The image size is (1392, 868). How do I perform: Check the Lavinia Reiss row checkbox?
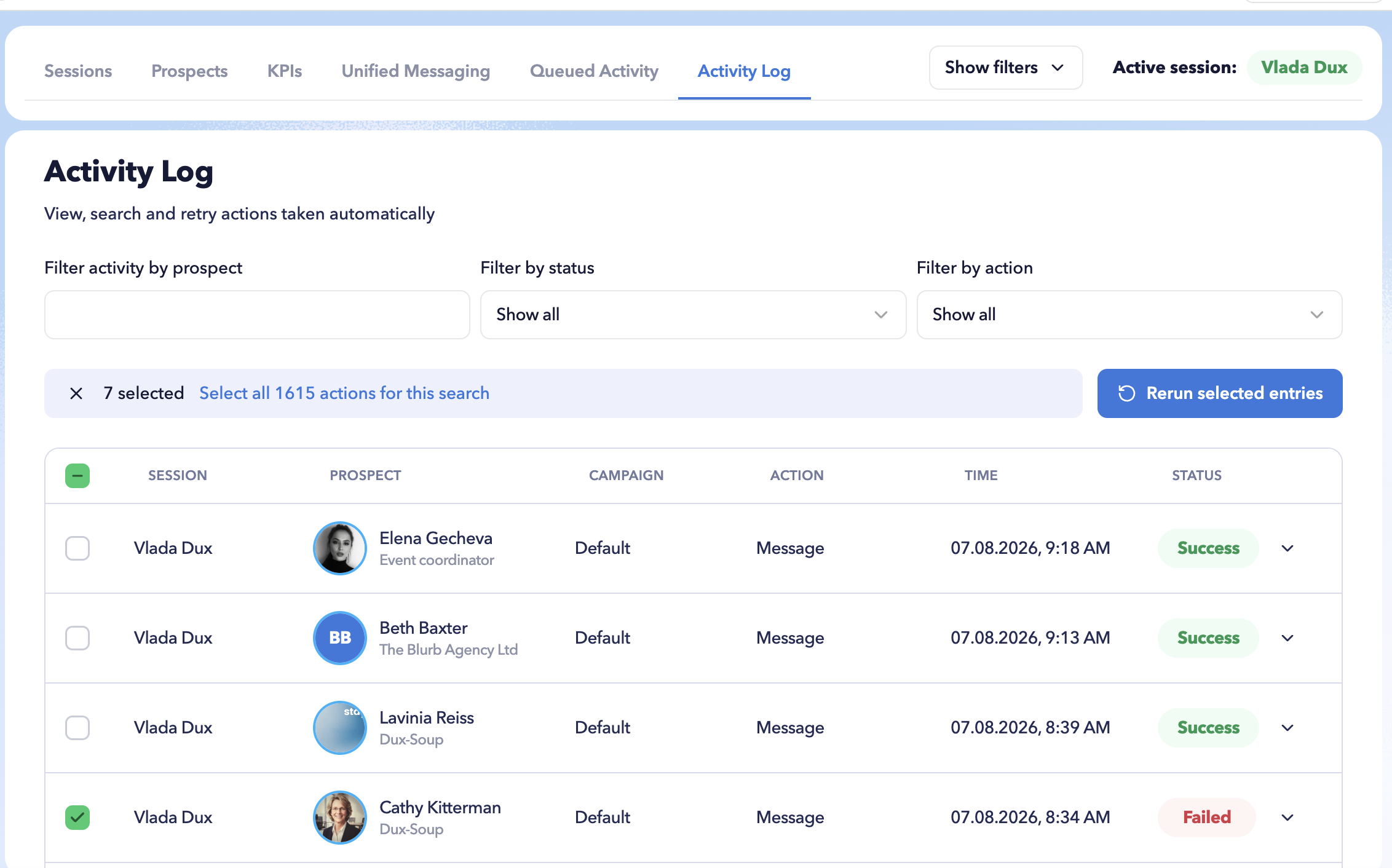click(77, 728)
